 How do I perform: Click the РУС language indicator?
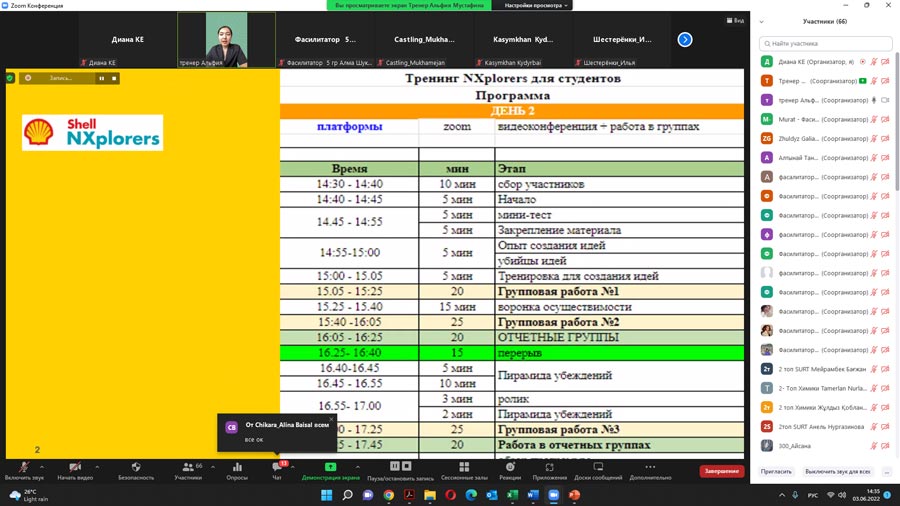tap(813, 495)
